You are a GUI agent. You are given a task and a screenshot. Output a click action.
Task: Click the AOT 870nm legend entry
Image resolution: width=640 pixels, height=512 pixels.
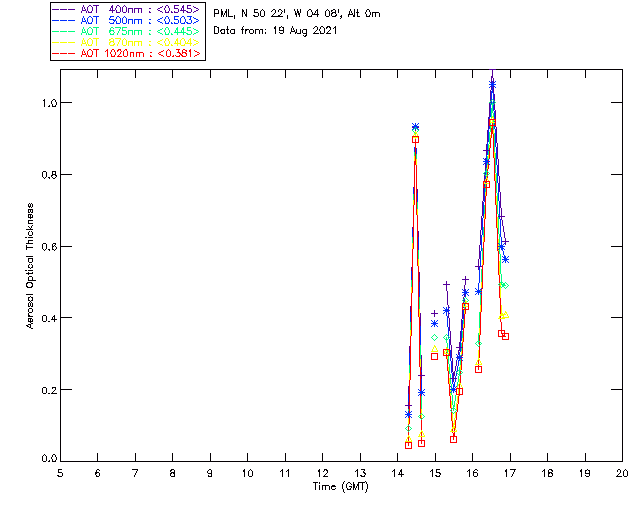click(x=126, y=42)
